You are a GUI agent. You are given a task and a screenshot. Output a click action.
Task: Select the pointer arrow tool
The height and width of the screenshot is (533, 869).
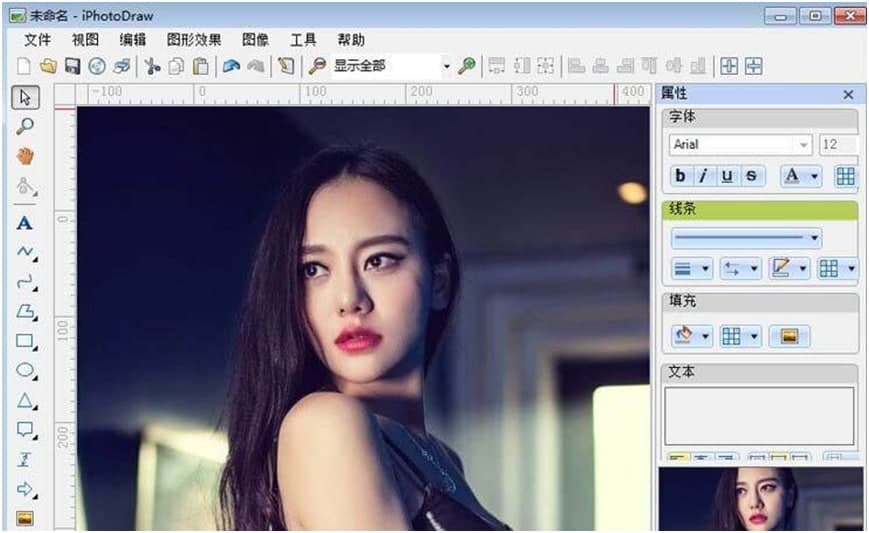(25, 98)
